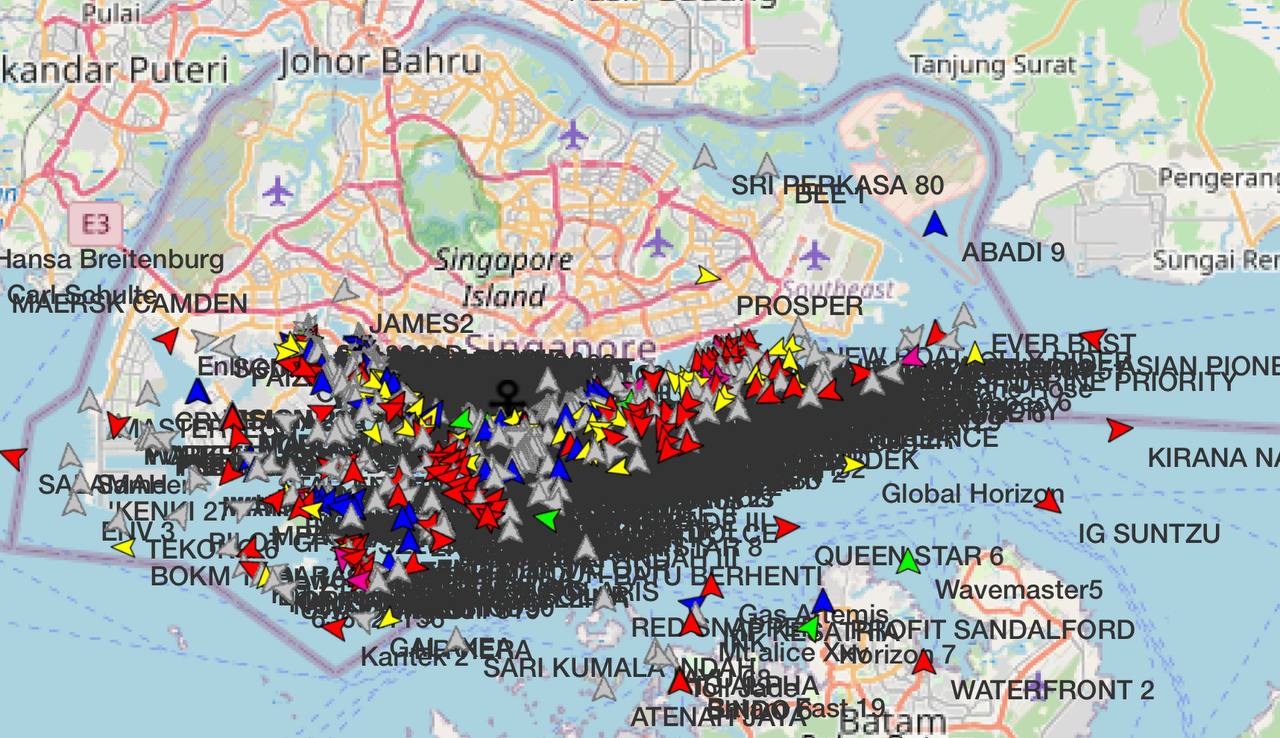Click the Global Horizon ship name
The width and height of the screenshot is (1280, 738).
coord(972,494)
